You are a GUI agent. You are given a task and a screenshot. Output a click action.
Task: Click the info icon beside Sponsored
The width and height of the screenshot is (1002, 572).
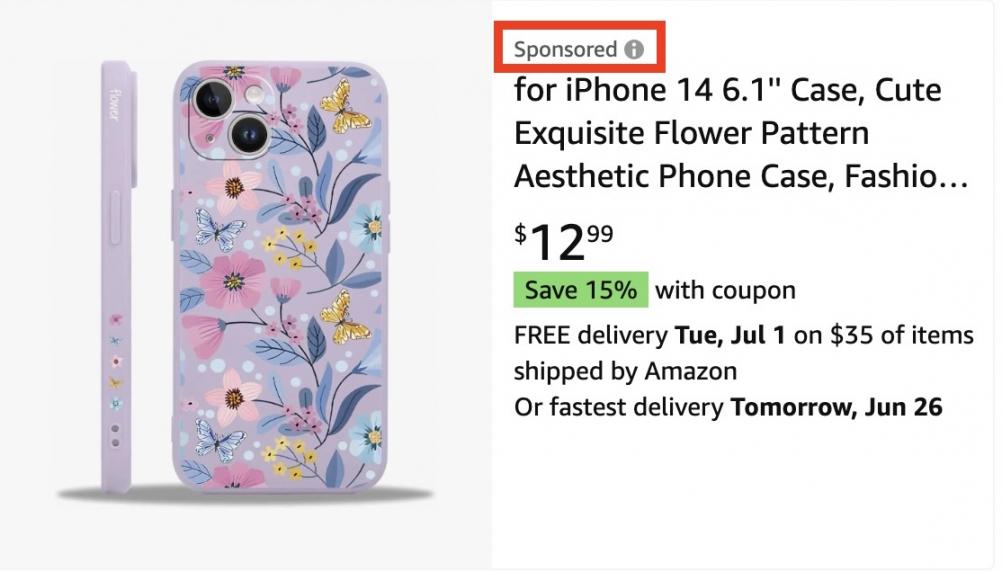(x=633, y=49)
